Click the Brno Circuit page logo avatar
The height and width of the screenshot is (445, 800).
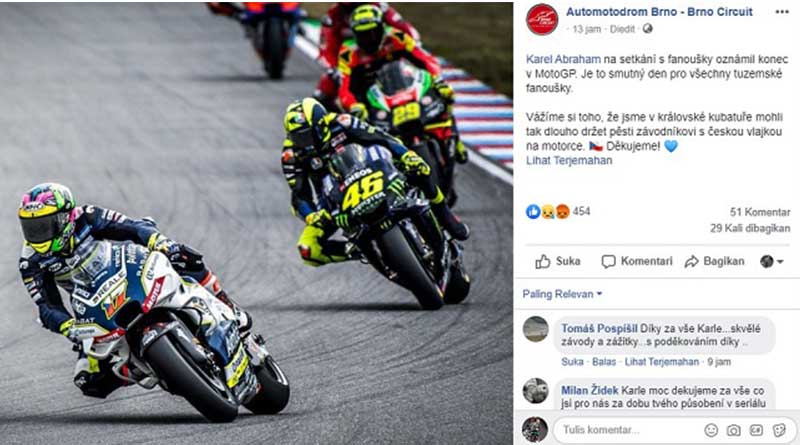(542, 19)
